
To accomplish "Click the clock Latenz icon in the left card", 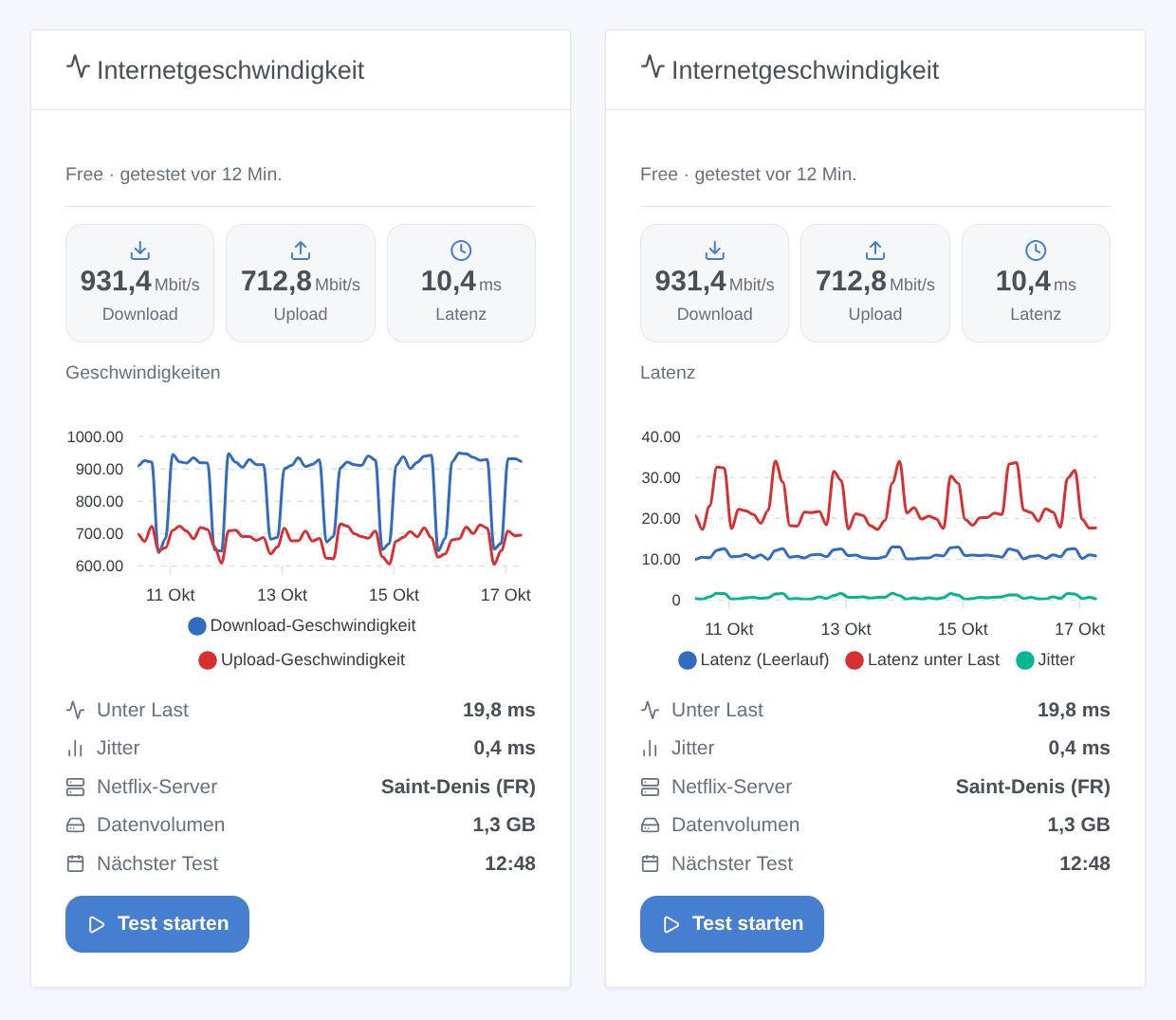I will 461,250.
